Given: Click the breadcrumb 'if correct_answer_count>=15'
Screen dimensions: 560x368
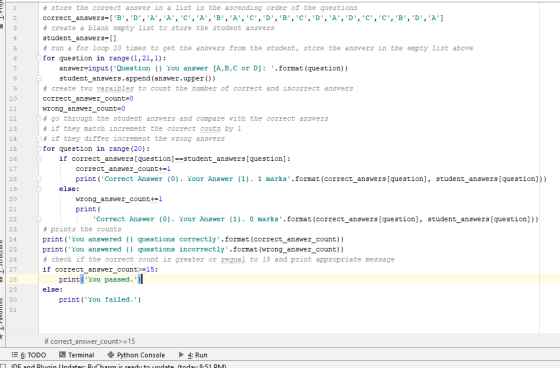Looking at the screenshot, I should pos(90,341).
